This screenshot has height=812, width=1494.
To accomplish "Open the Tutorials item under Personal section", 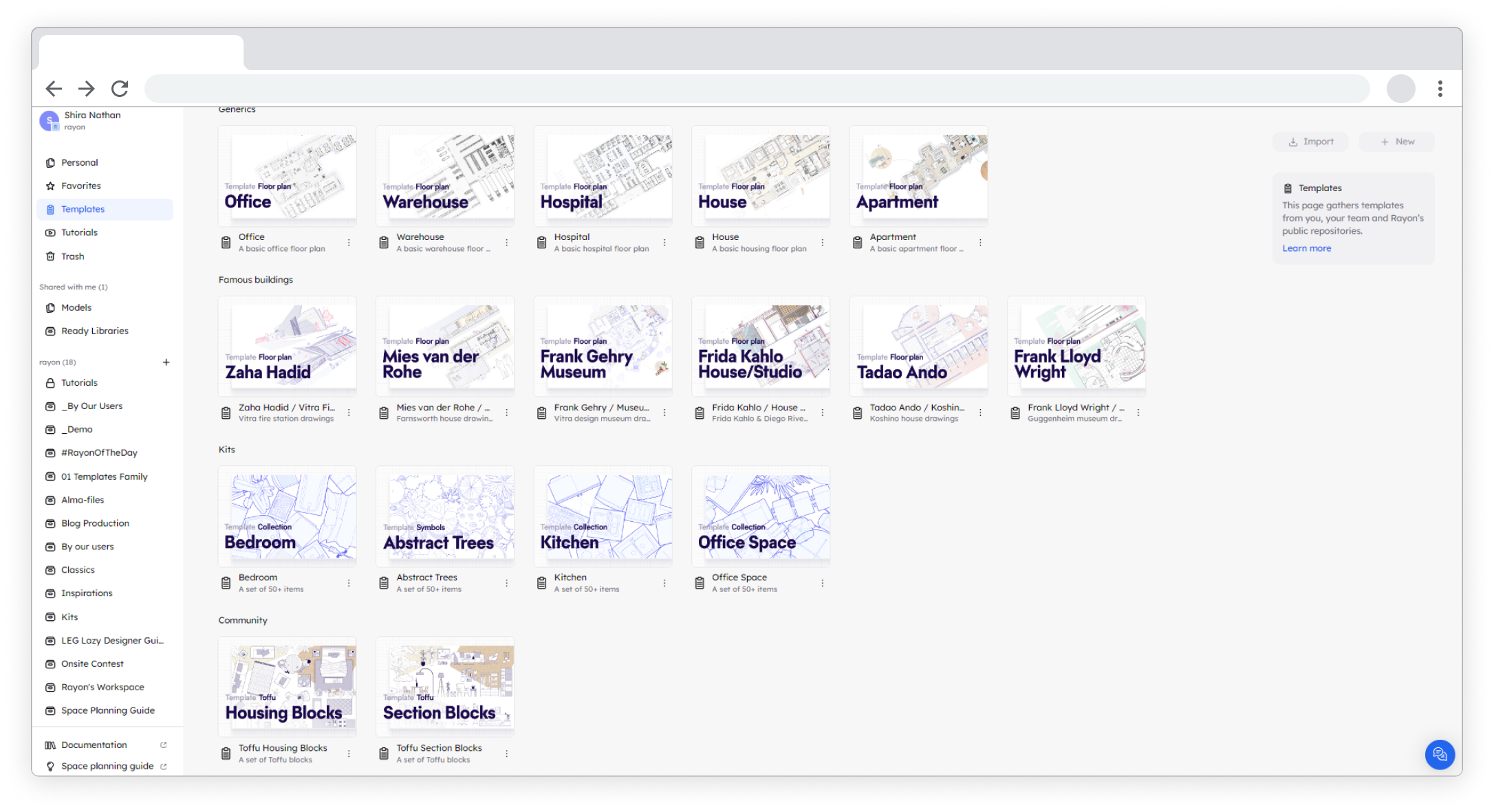I will click(79, 232).
